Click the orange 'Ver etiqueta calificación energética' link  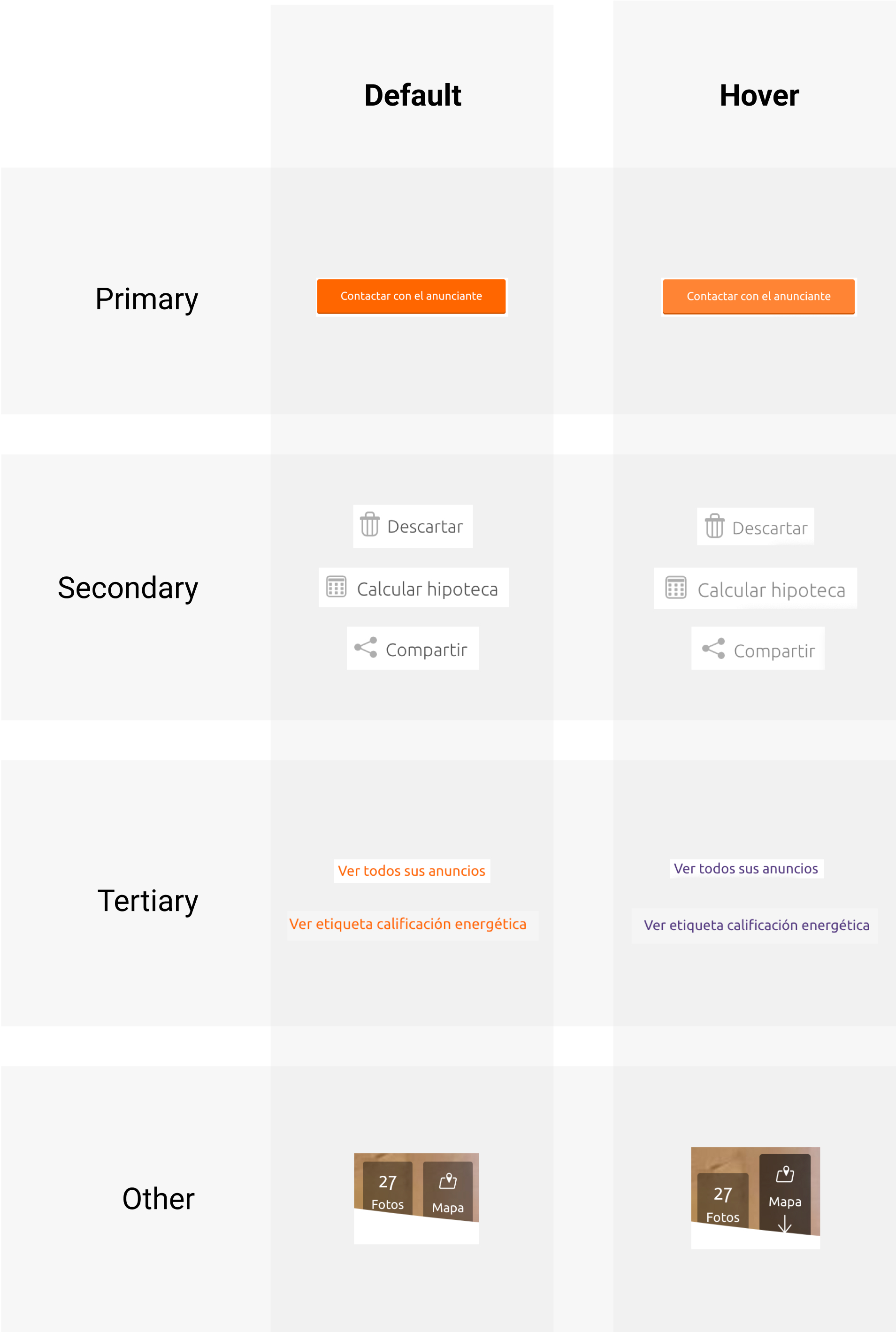407,924
